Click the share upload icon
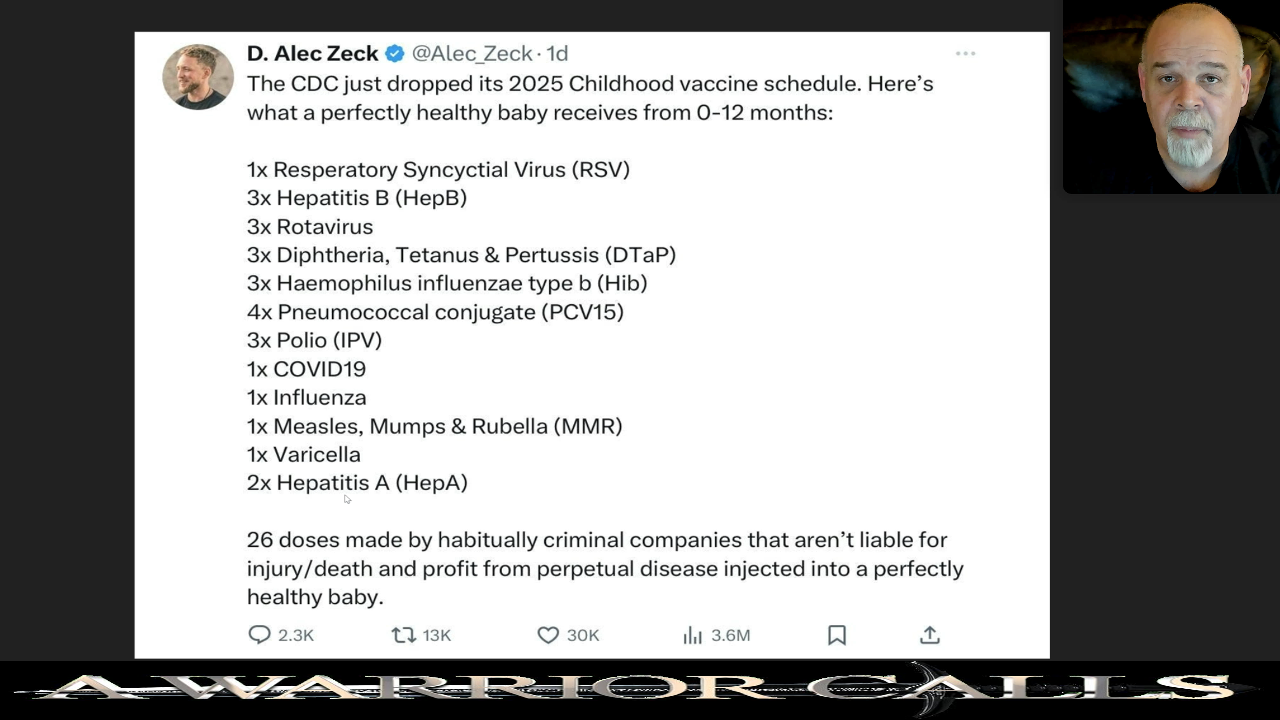The height and width of the screenshot is (720, 1280). pyautogui.click(x=930, y=635)
